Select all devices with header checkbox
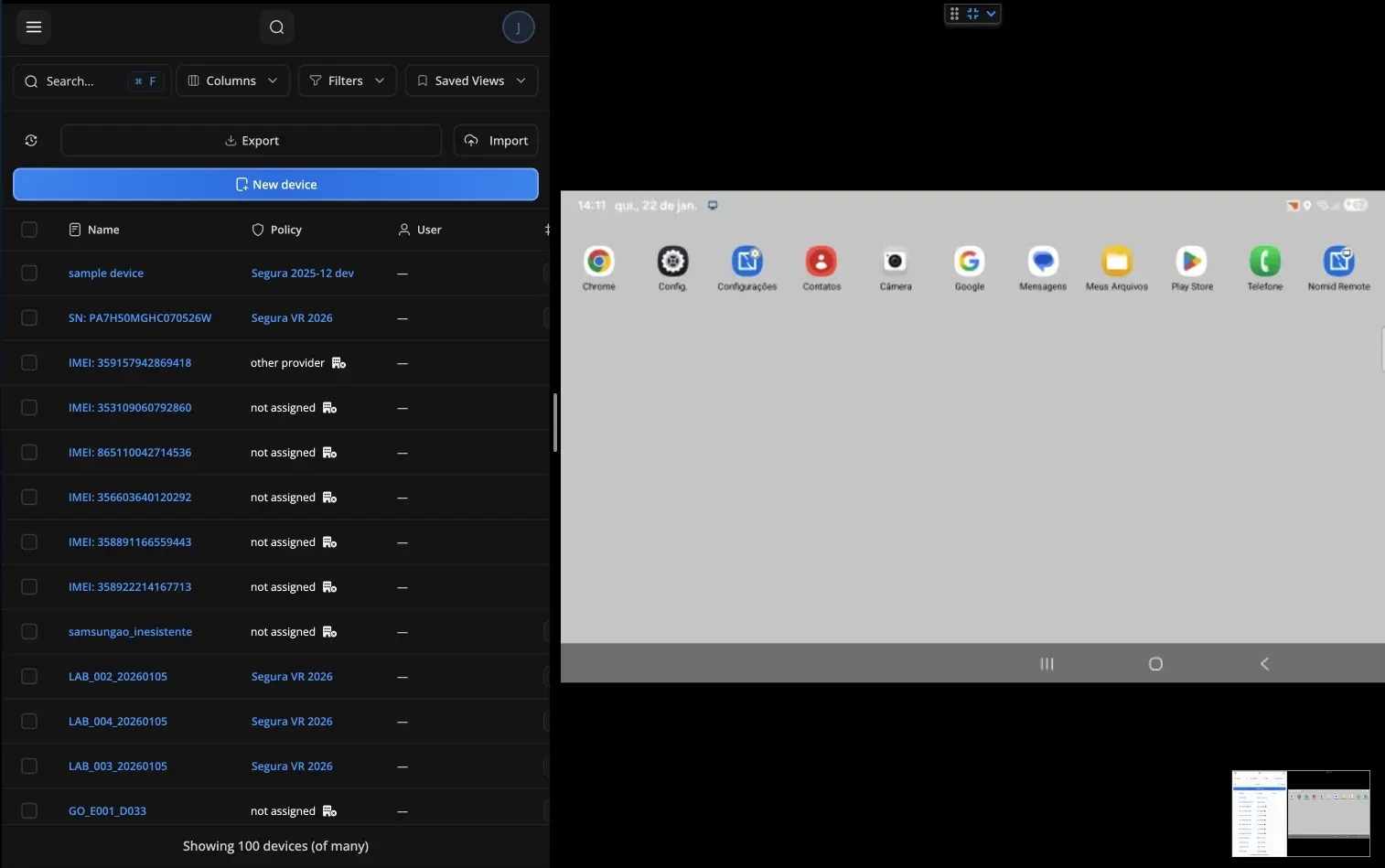The width and height of the screenshot is (1385, 868). 29,230
